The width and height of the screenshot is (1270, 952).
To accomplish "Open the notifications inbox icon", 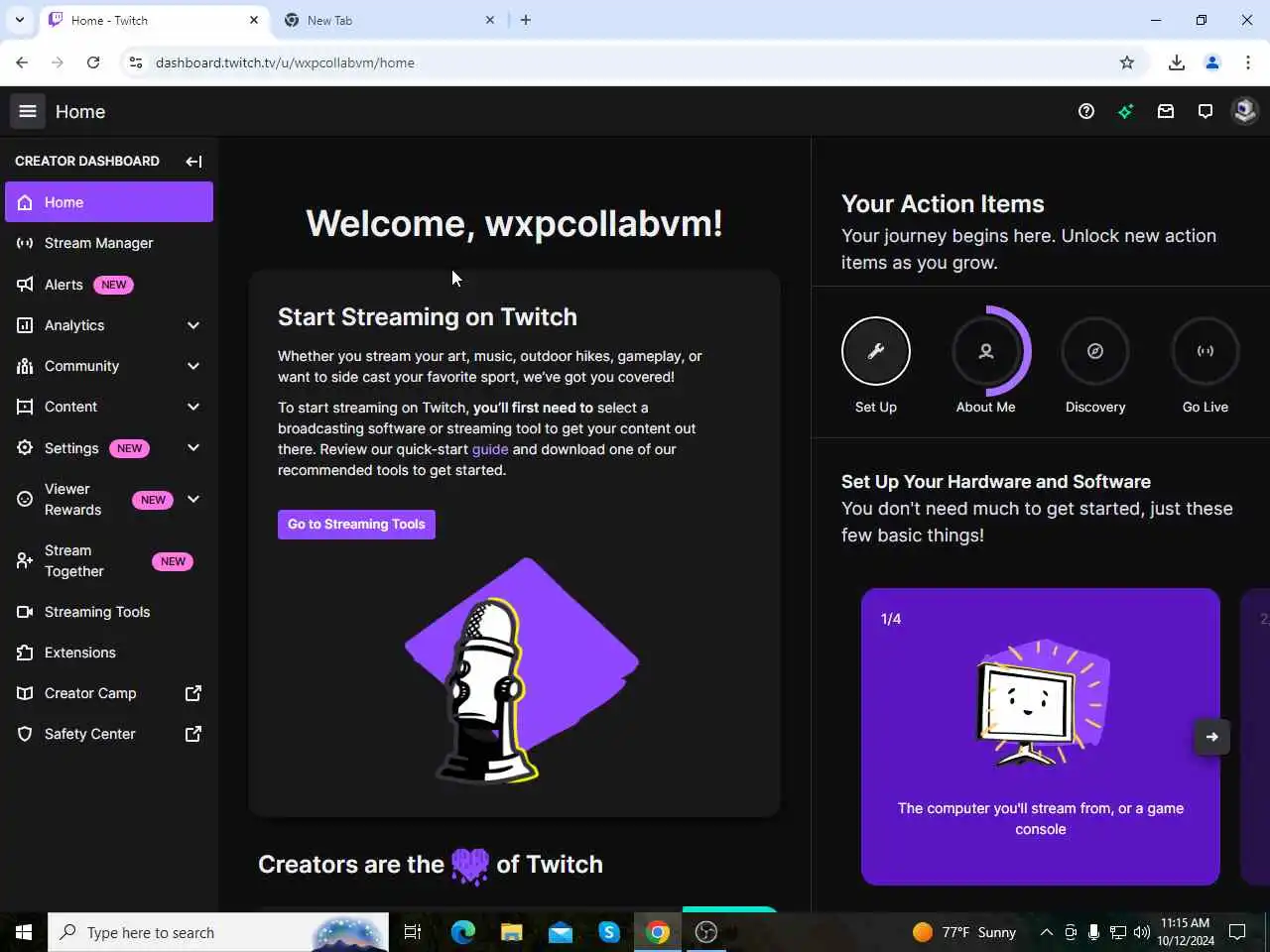I will 1166,111.
